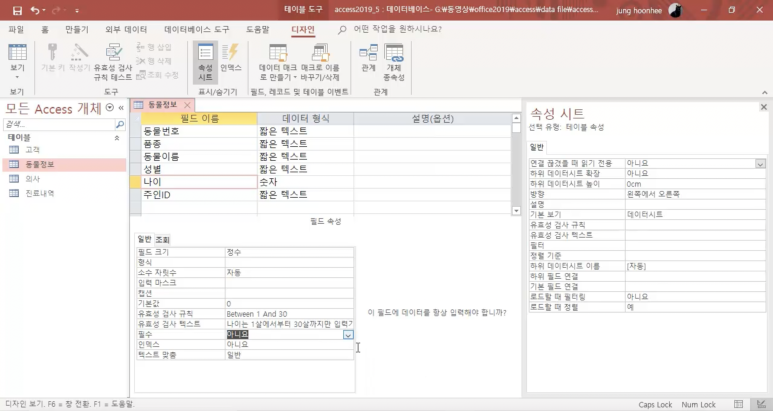Click the 어떤 작업을 원하시나요 search box
Screen dimensions: 773x411
(x=397, y=30)
